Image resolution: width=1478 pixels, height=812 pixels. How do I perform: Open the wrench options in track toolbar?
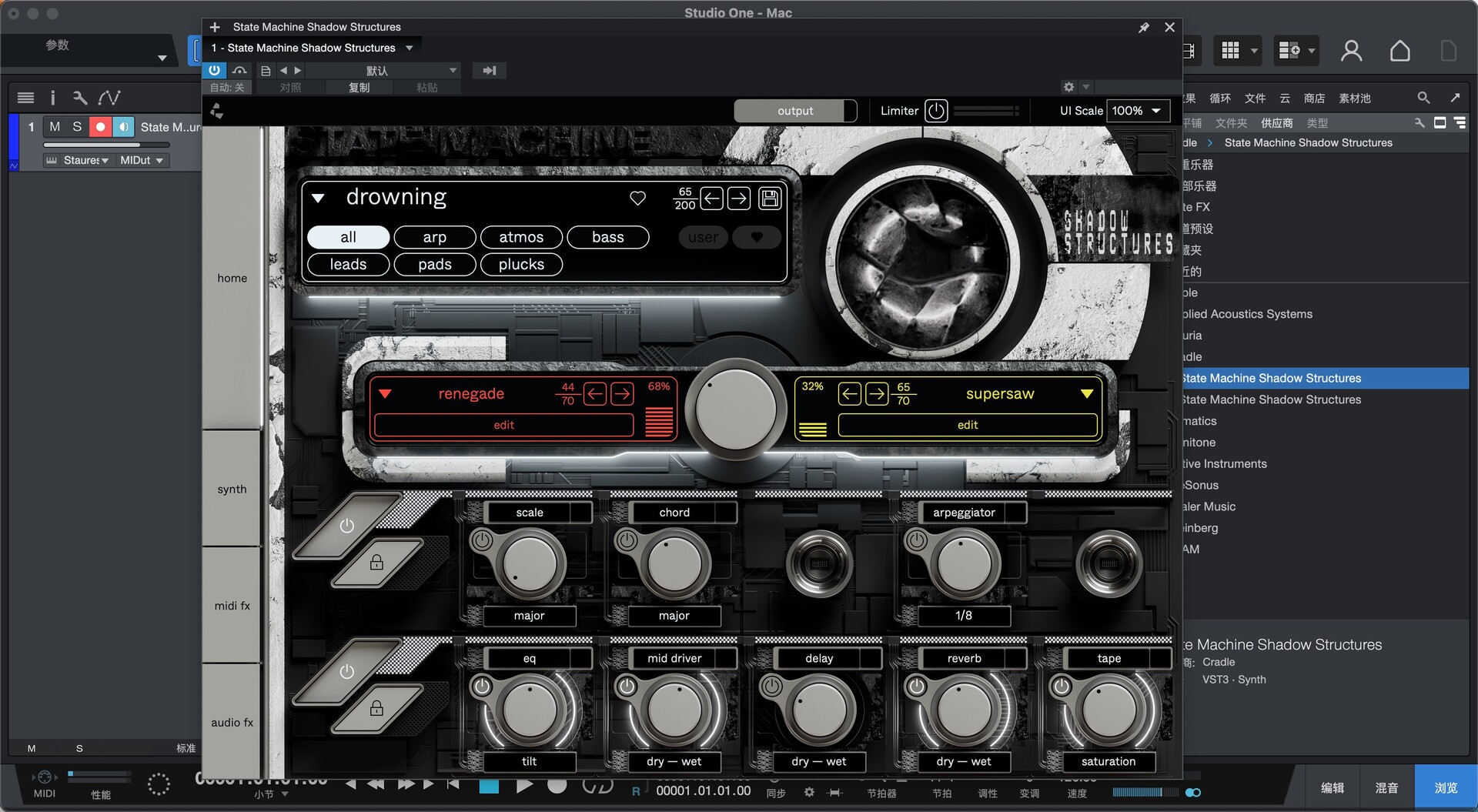(x=79, y=98)
